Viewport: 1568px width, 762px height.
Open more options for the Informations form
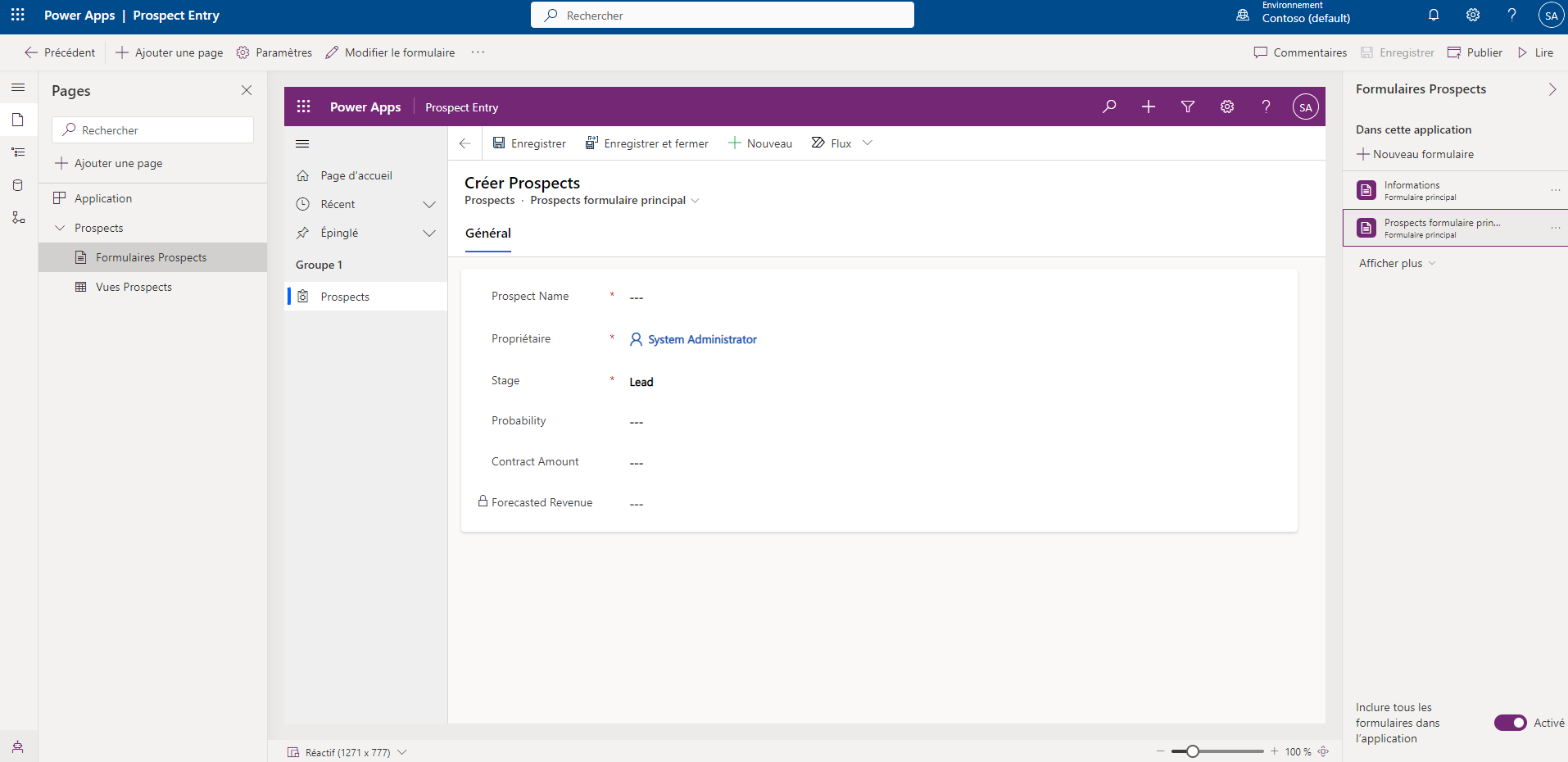pyautogui.click(x=1555, y=190)
